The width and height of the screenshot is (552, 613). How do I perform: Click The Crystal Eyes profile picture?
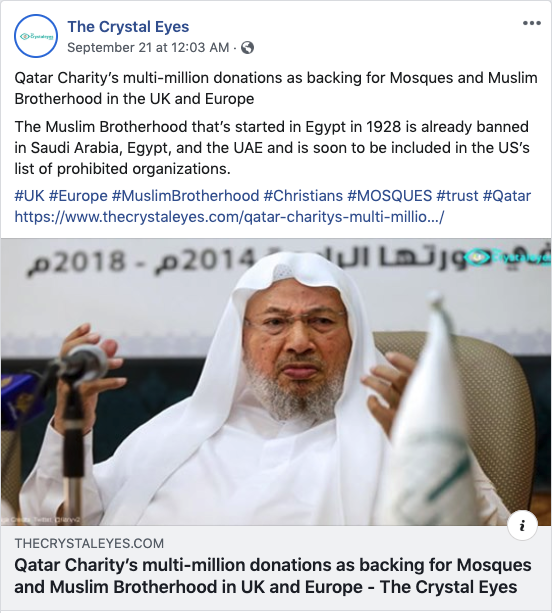coord(36,36)
